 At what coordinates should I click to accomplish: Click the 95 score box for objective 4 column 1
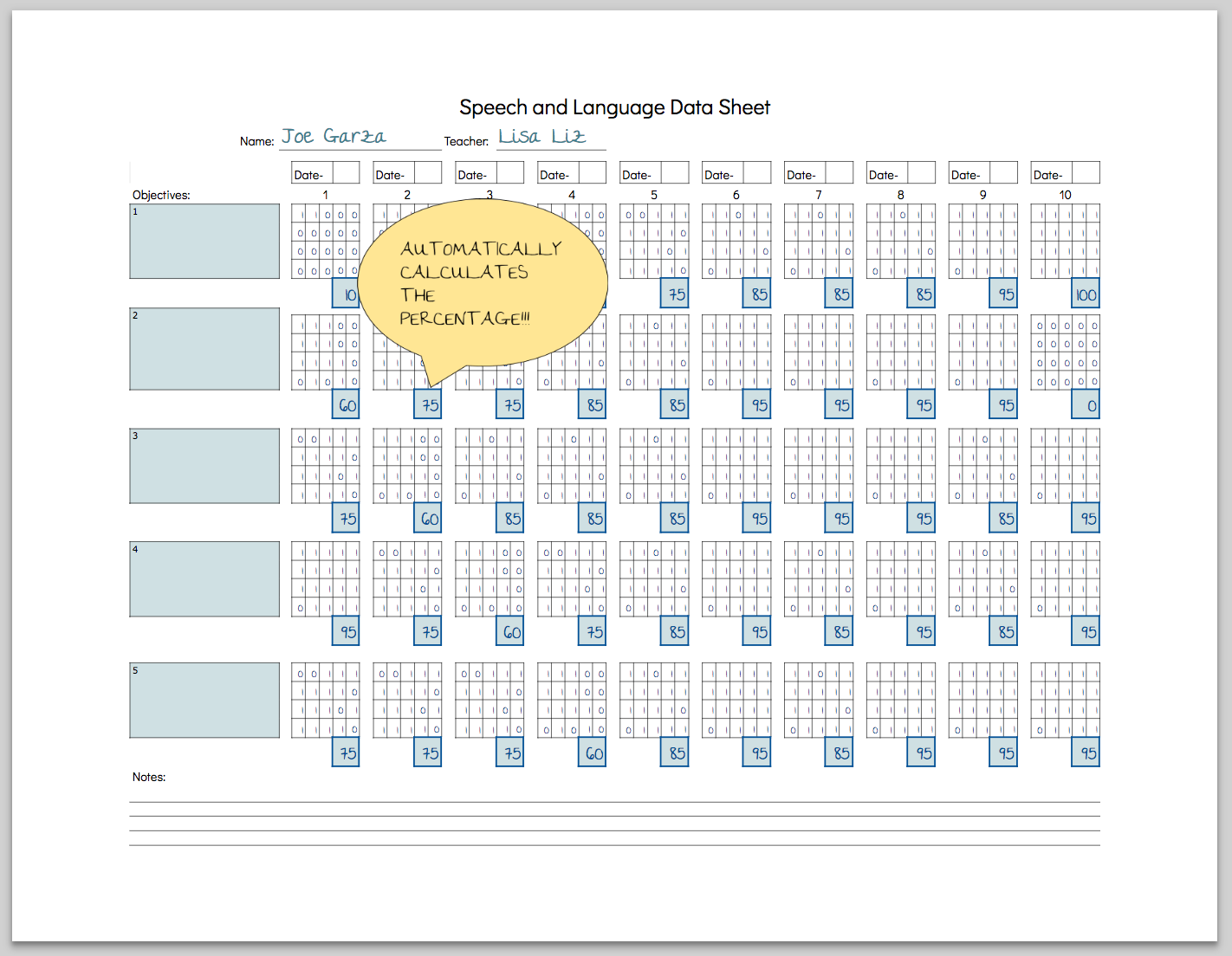[346, 631]
